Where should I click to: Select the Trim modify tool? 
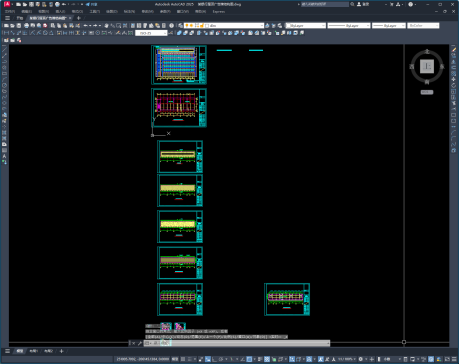point(454,103)
